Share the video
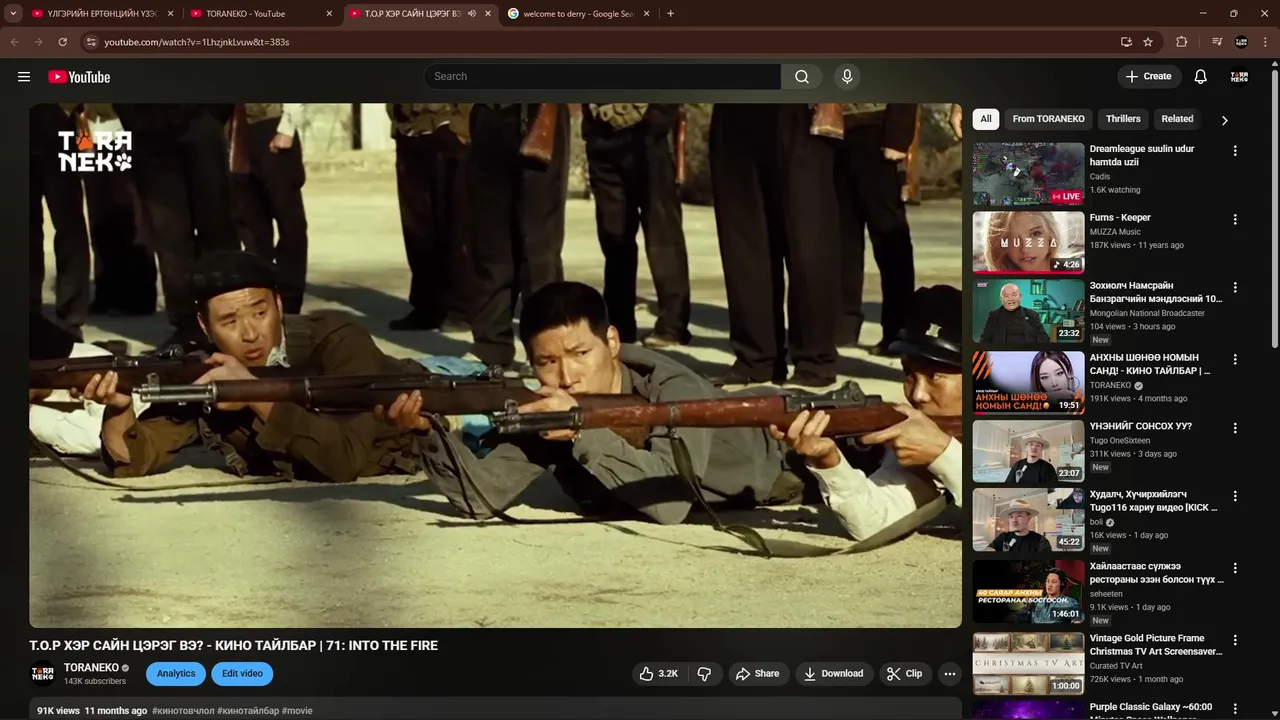This screenshot has height=720, width=1280. click(x=757, y=674)
